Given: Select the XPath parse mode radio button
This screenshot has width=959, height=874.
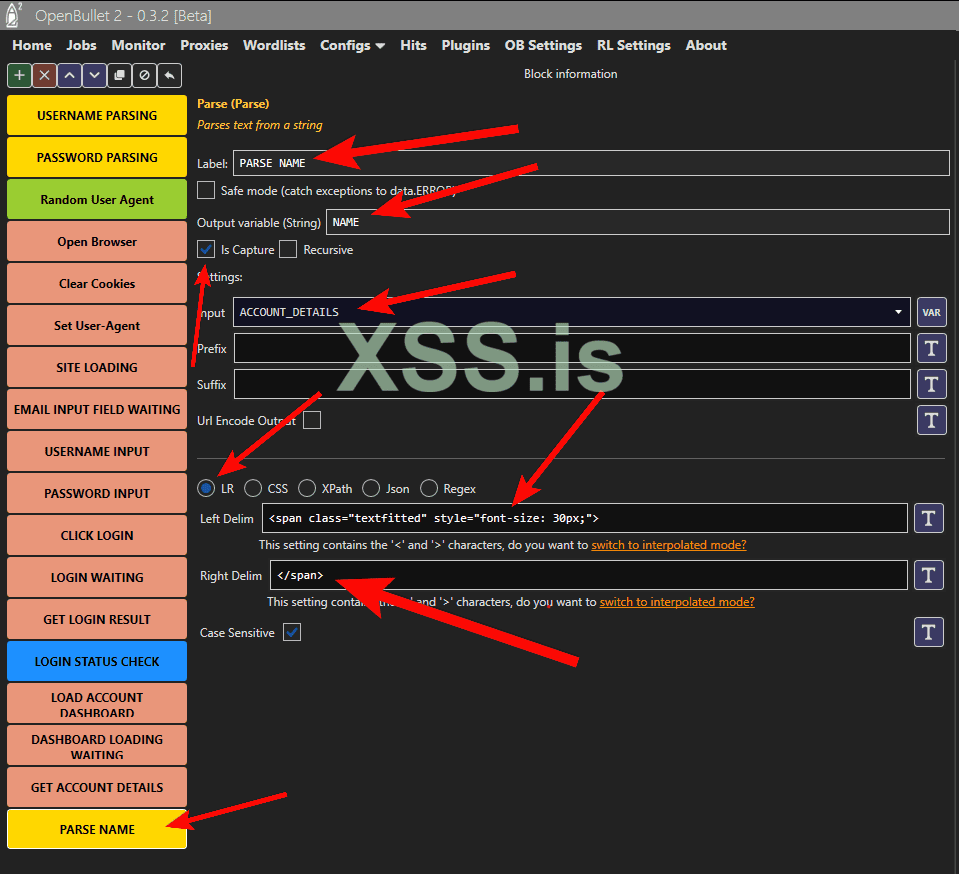Looking at the screenshot, I should pyautogui.click(x=307, y=488).
